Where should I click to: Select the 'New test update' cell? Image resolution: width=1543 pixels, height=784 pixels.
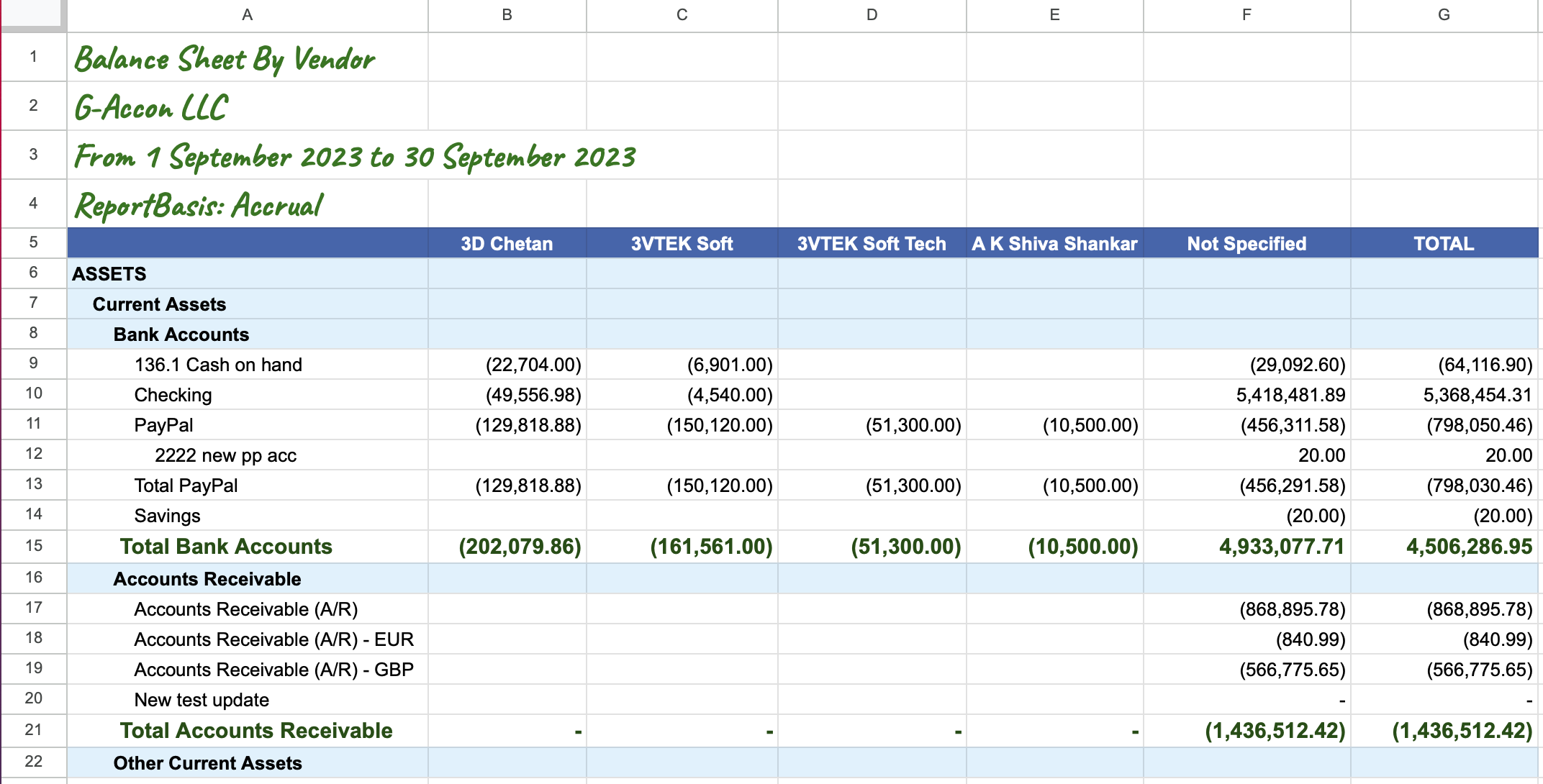tap(248, 699)
